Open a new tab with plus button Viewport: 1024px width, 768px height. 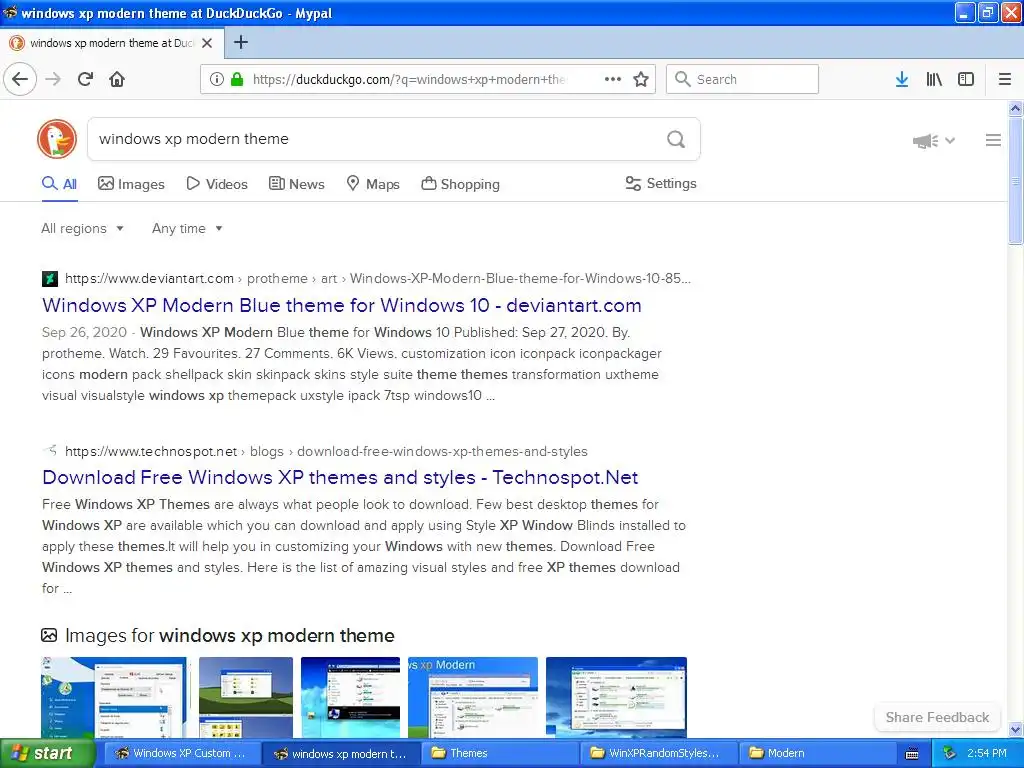coord(240,42)
